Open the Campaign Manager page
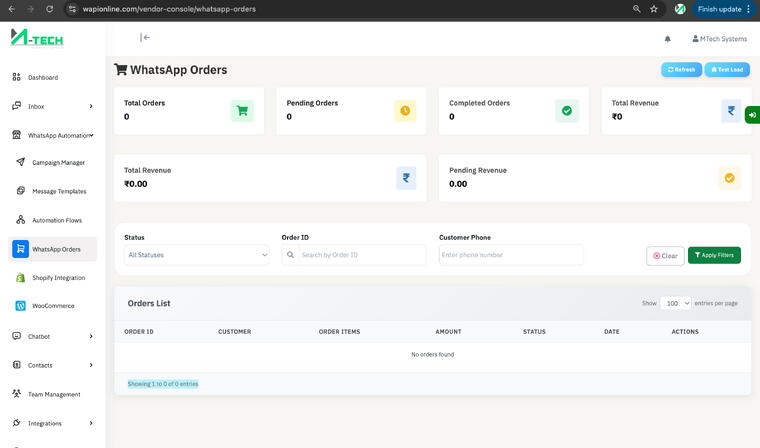Viewport: 760px width, 448px height. [x=58, y=162]
